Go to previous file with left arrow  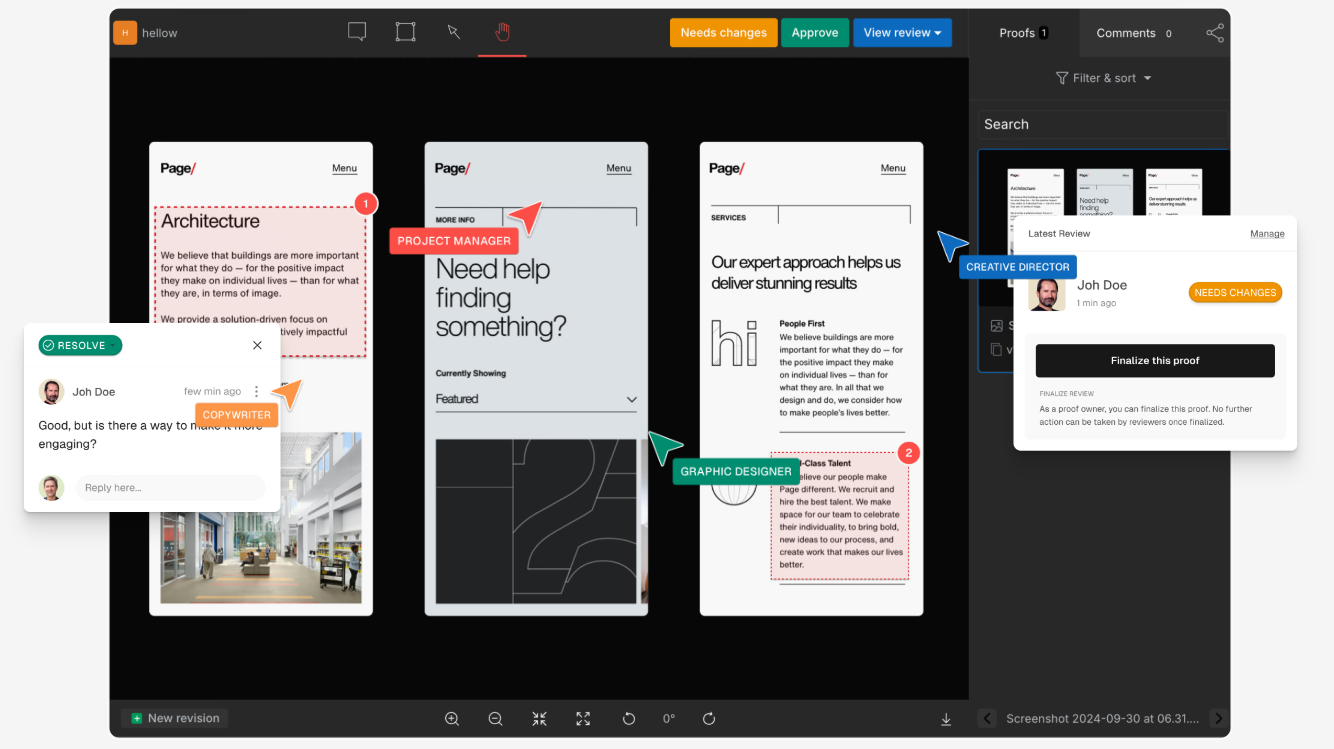[x=987, y=718]
